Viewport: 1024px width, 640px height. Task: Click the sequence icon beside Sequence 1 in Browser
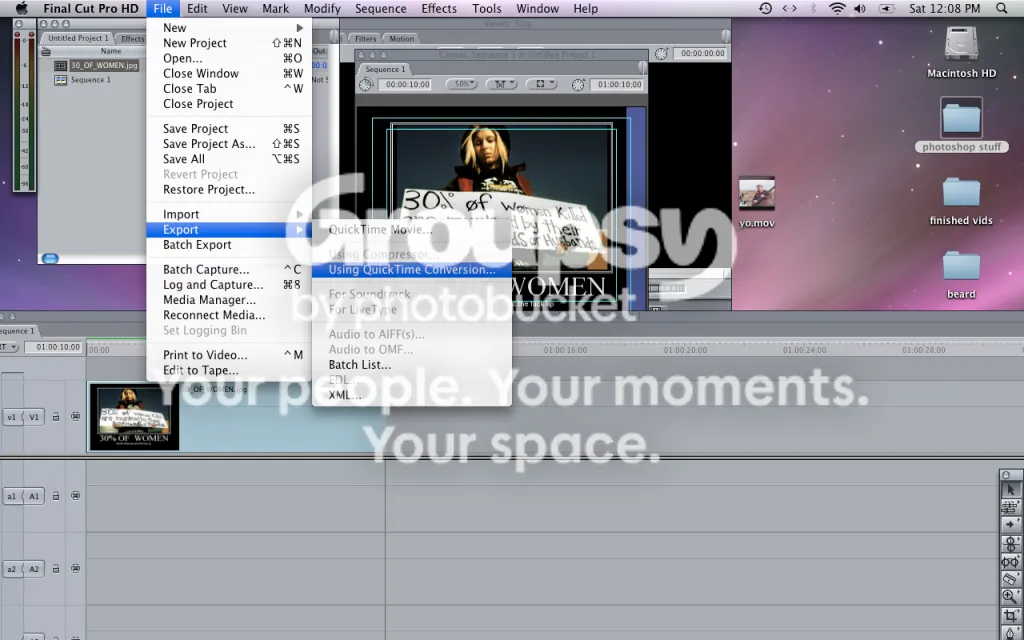pos(61,80)
